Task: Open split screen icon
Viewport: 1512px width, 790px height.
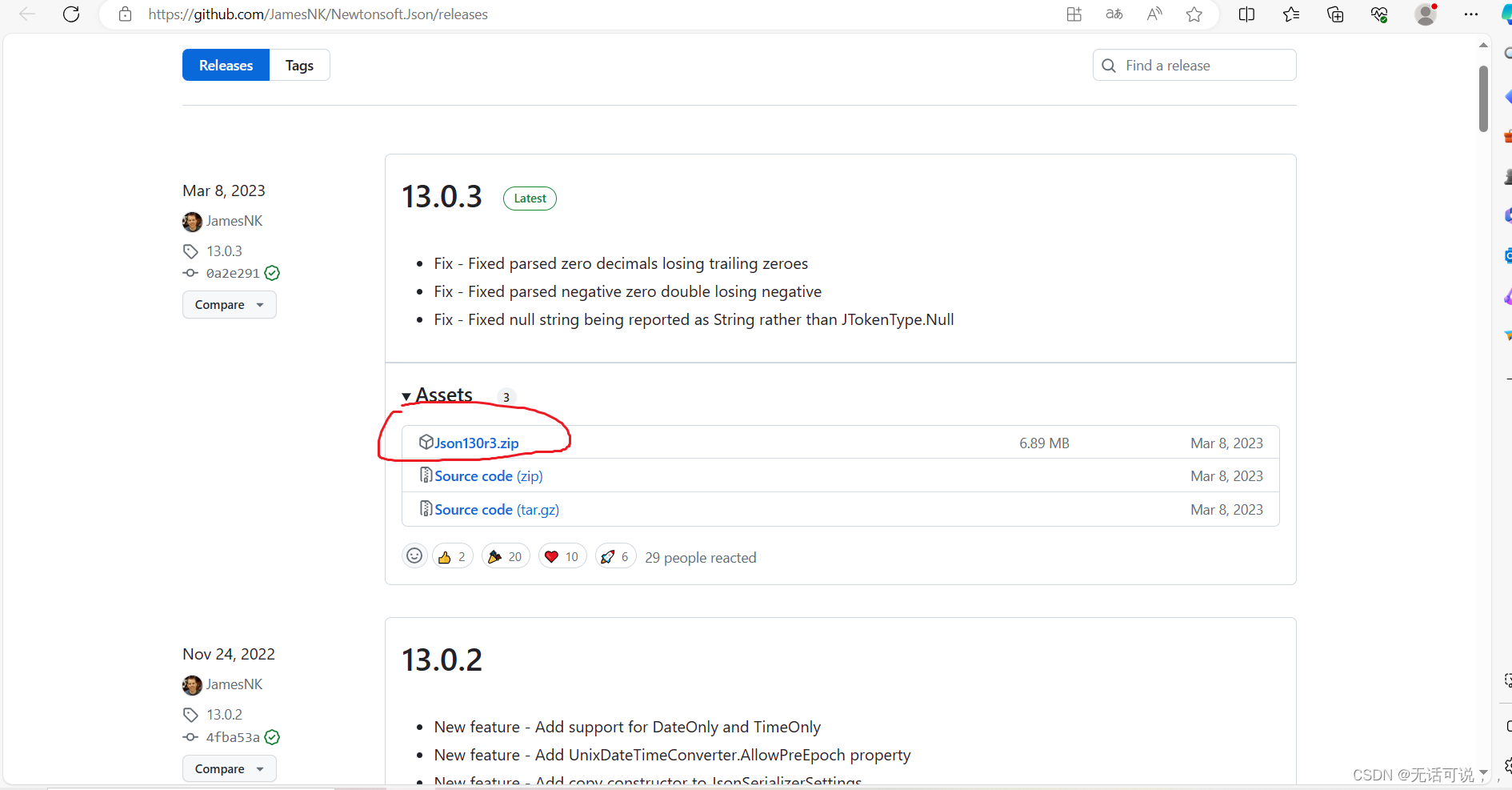Action: pyautogui.click(x=1246, y=14)
